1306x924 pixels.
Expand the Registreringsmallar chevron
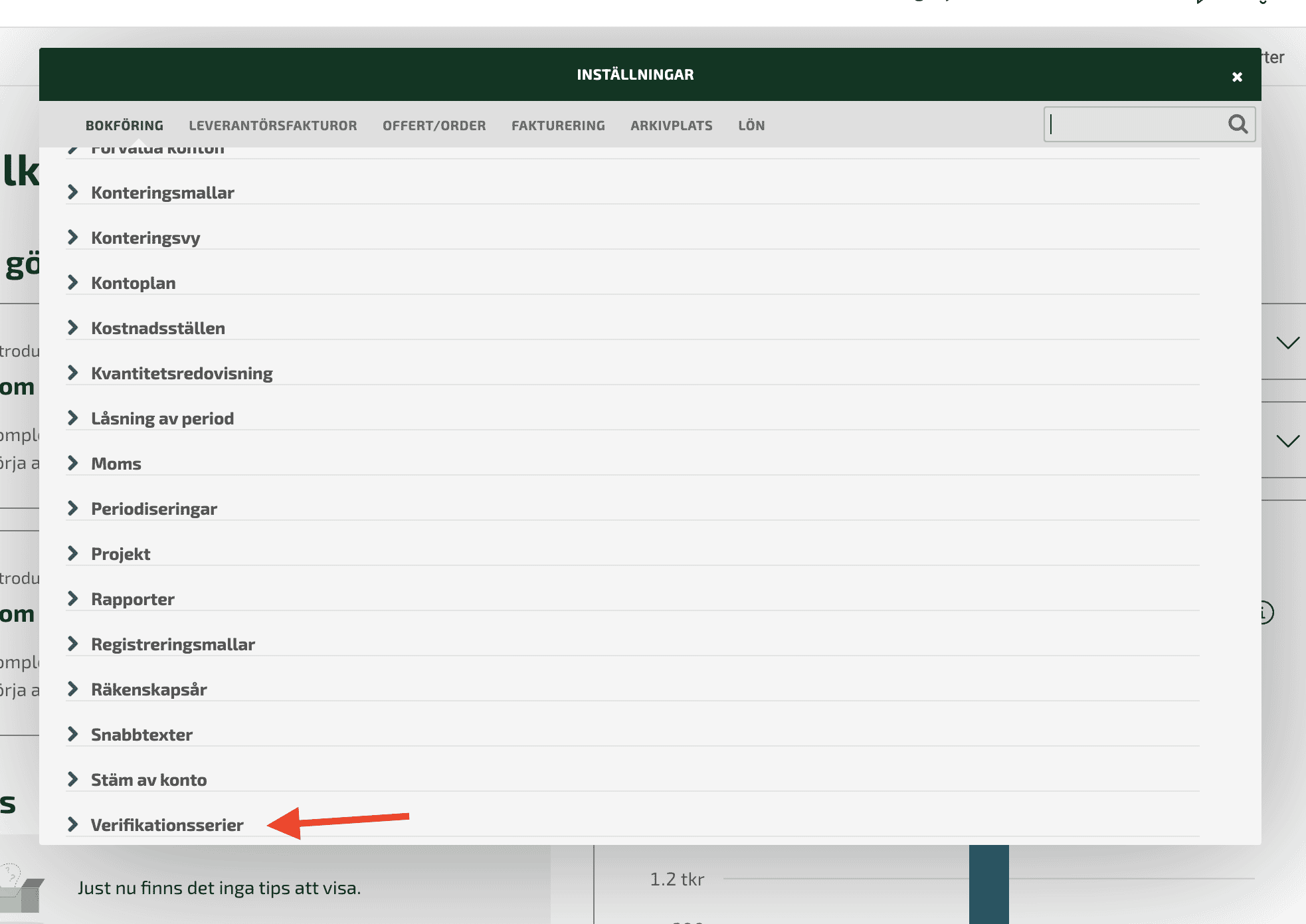[73, 644]
